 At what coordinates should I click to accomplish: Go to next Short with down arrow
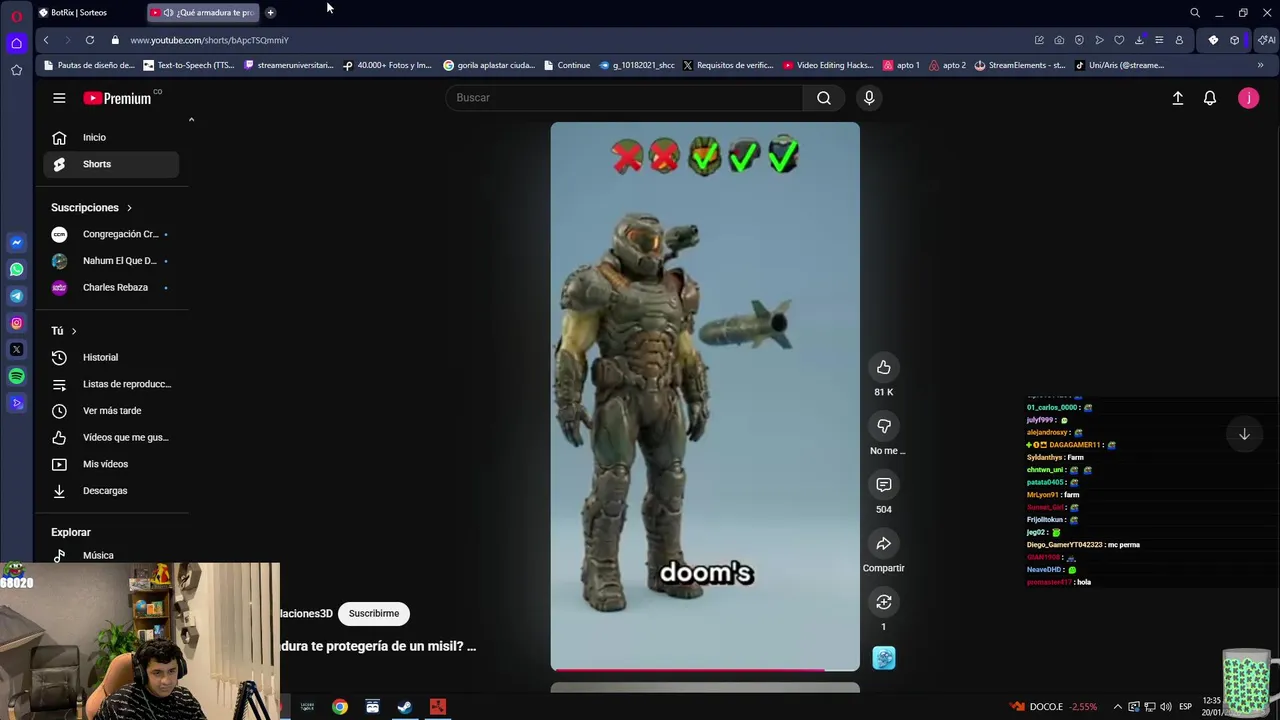tap(1244, 434)
